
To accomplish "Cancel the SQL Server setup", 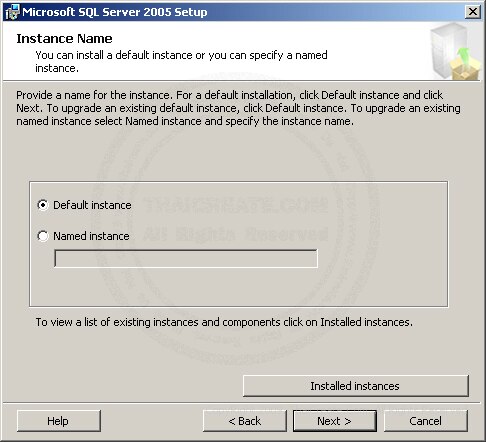I will [x=426, y=421].
